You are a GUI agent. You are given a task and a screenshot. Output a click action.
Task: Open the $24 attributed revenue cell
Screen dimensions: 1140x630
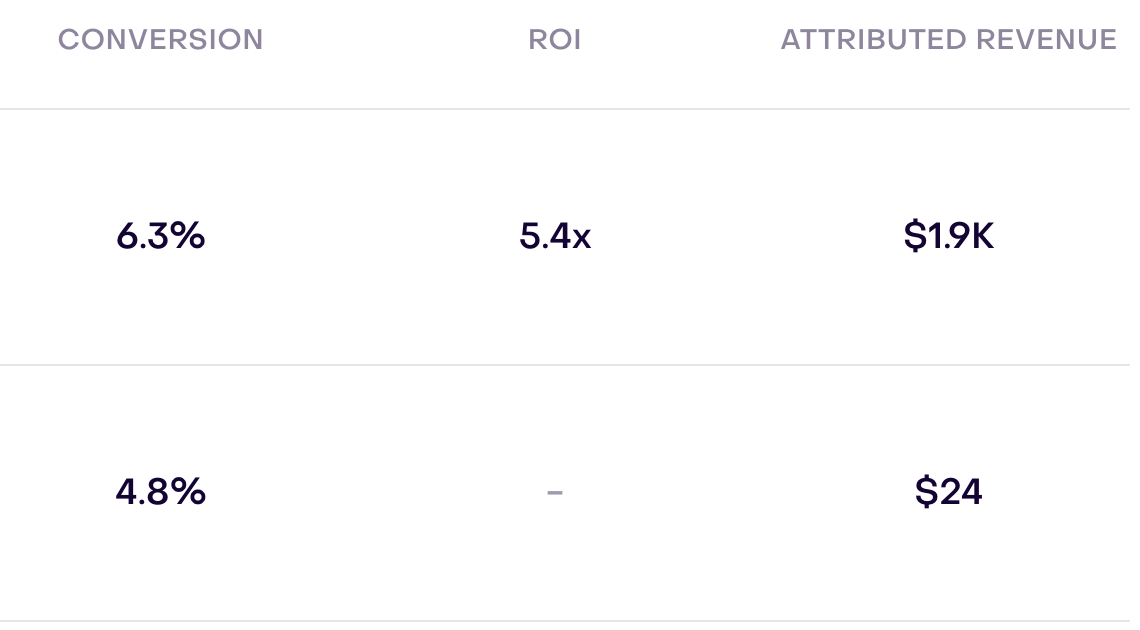coord(949,492)
